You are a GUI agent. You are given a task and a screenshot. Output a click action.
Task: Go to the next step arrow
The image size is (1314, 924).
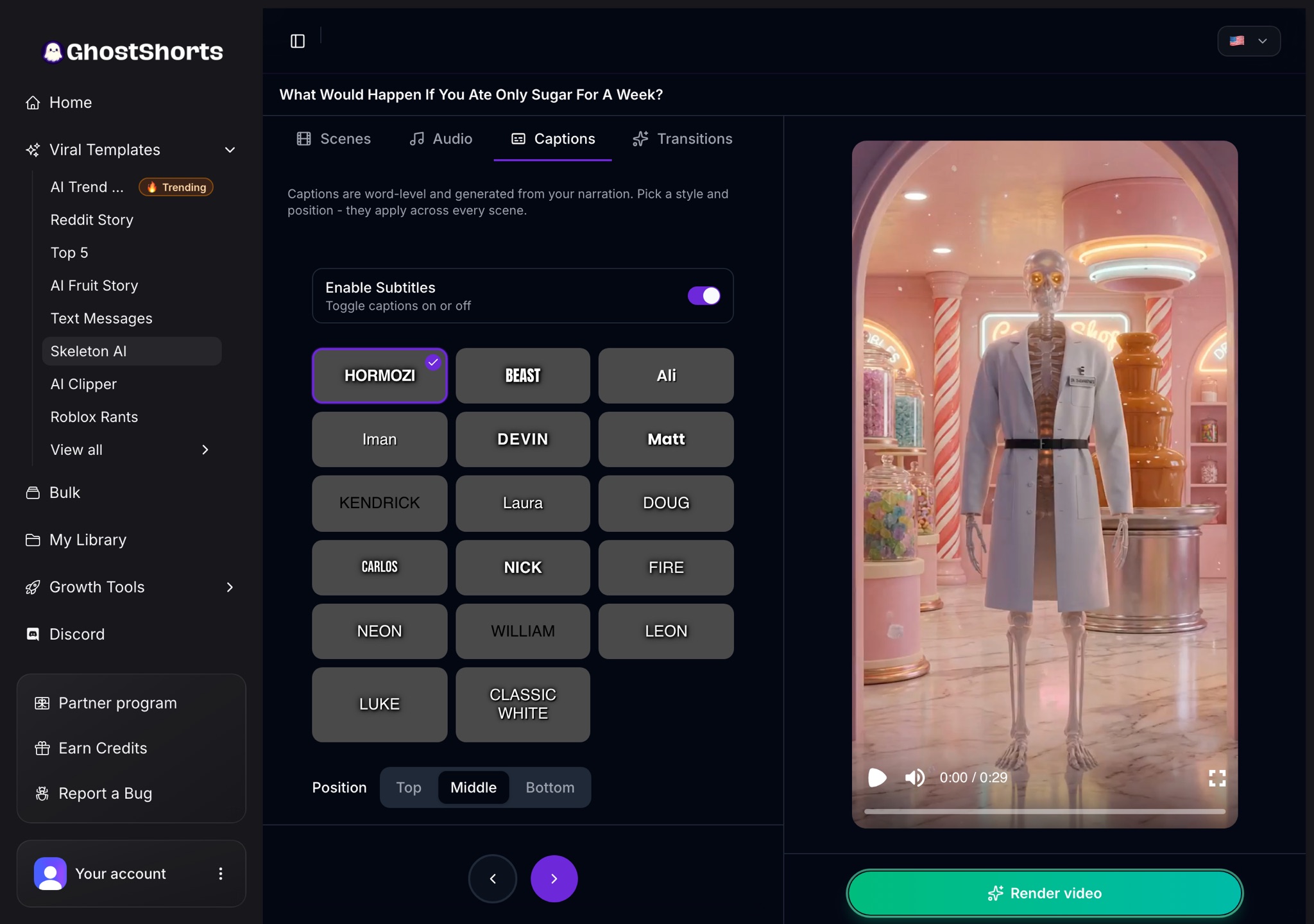tap(554, 878)
